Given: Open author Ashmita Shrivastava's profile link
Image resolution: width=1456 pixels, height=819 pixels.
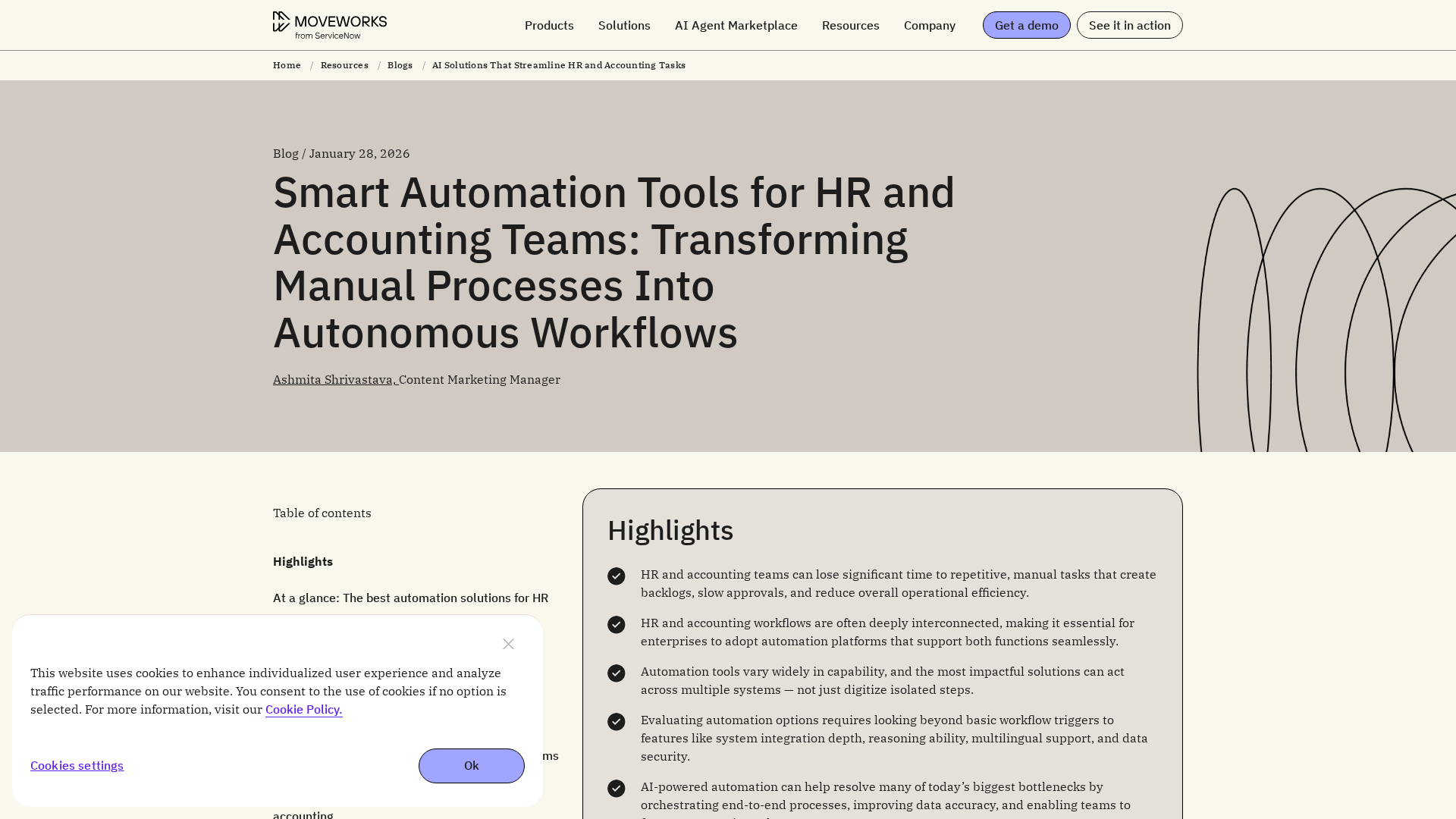Looking at the screenshot, I should click(x=335, y=379).
